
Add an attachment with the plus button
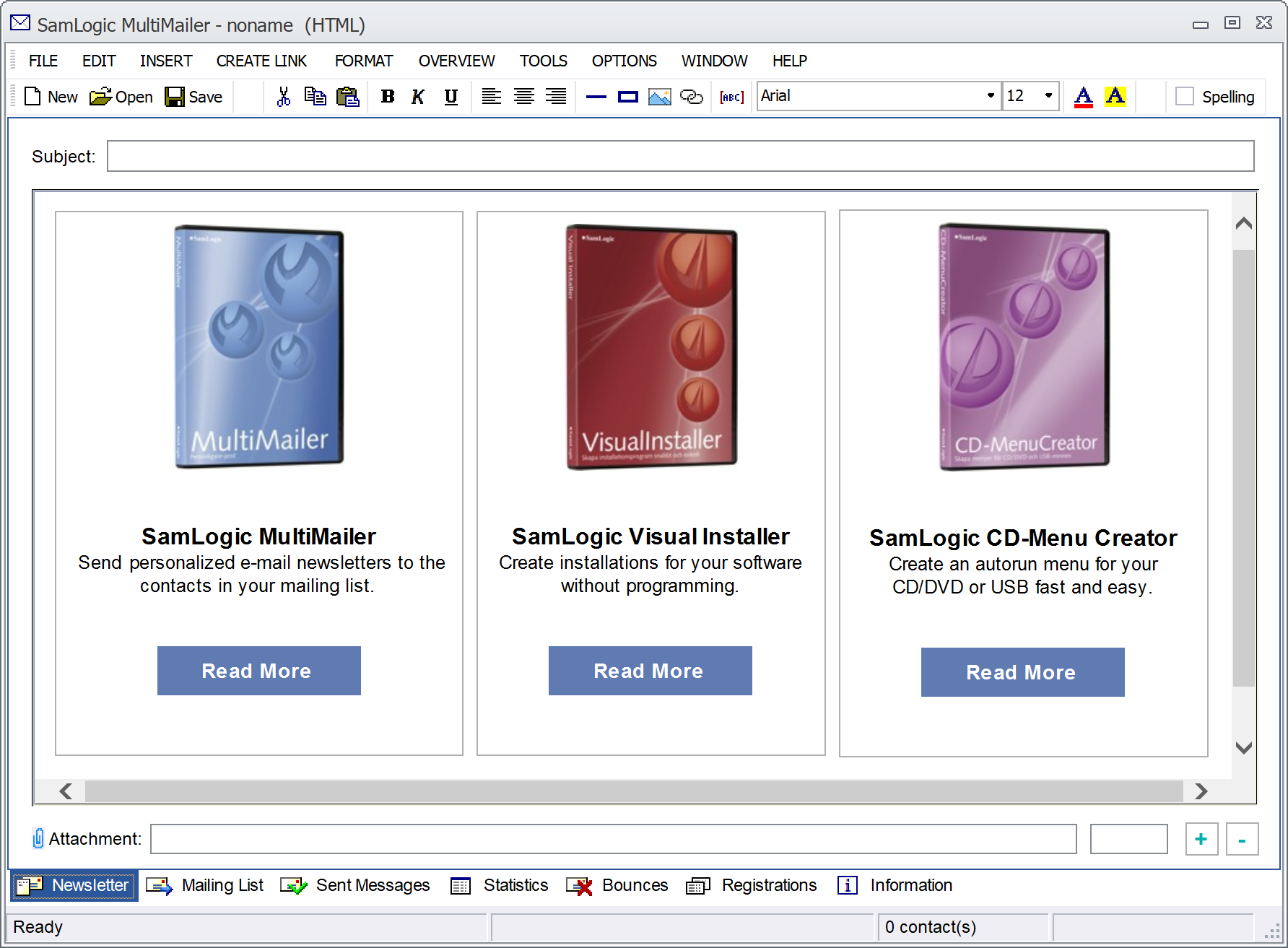(x=1201, y=839)
